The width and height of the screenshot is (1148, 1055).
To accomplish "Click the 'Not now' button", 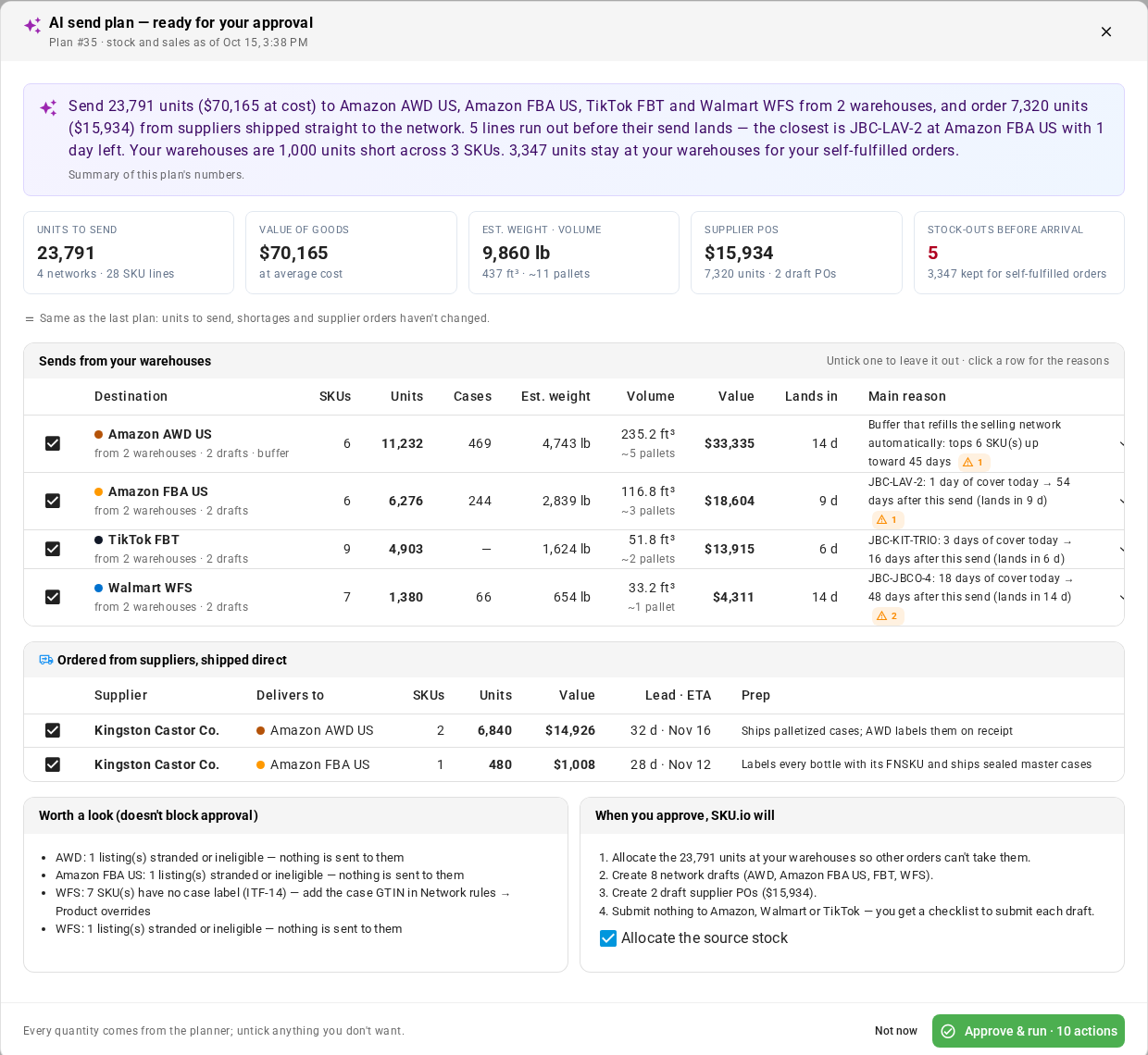I will [896, 1031].
